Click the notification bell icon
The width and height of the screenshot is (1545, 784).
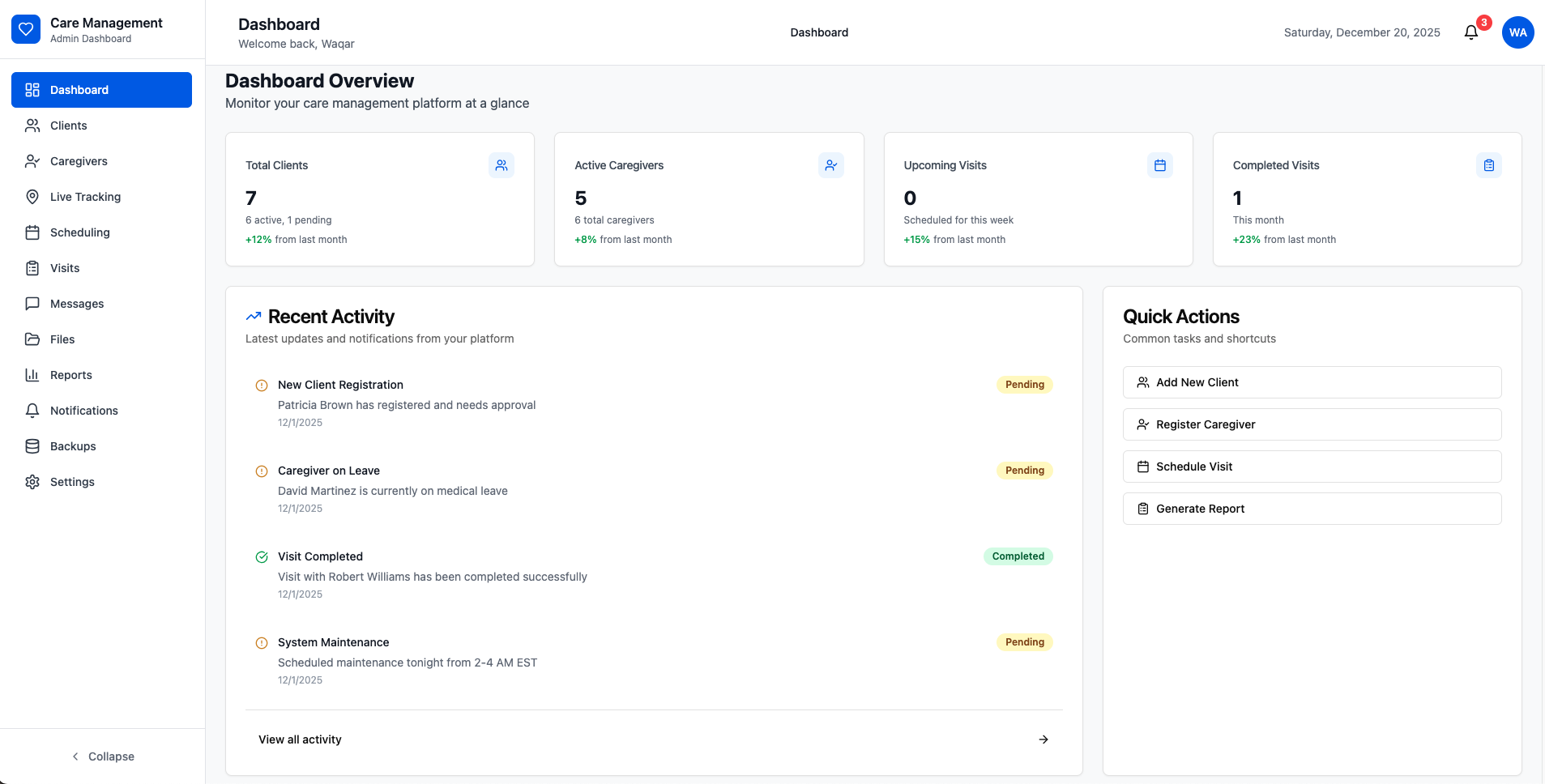1472,32
